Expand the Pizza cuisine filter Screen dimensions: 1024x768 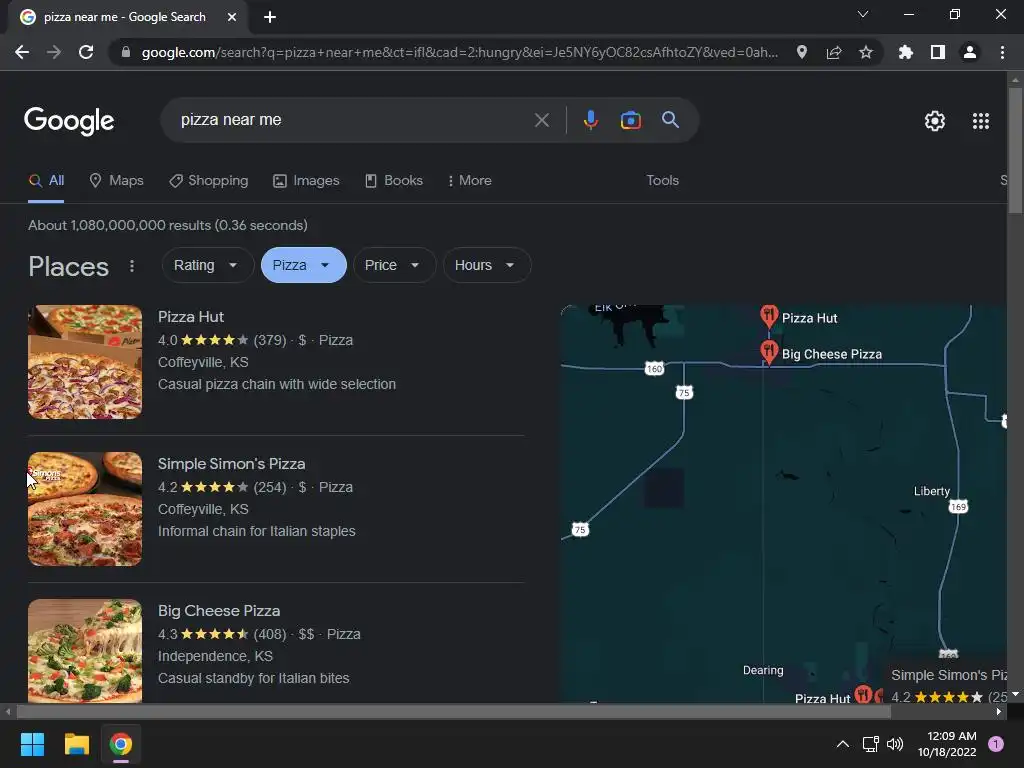[x=304, y=265]
